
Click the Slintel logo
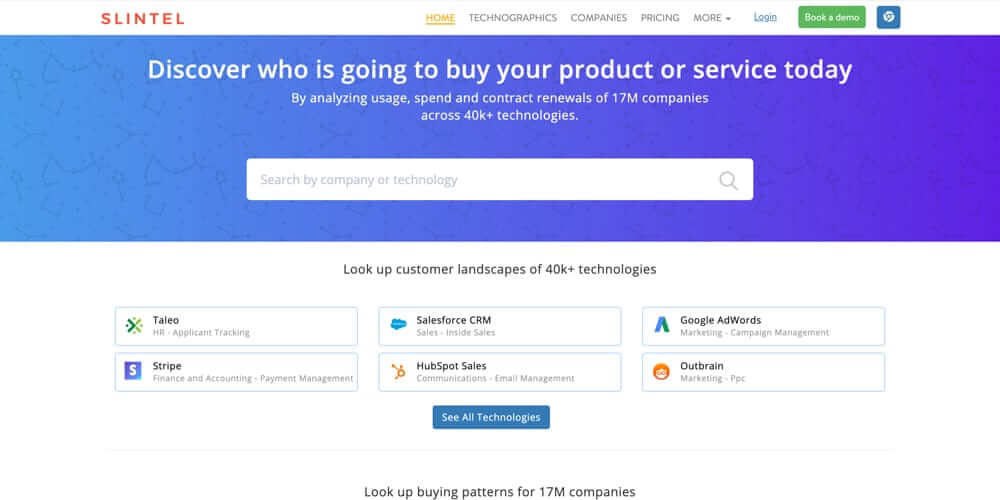pyautogui.click(x=142, y=18)
